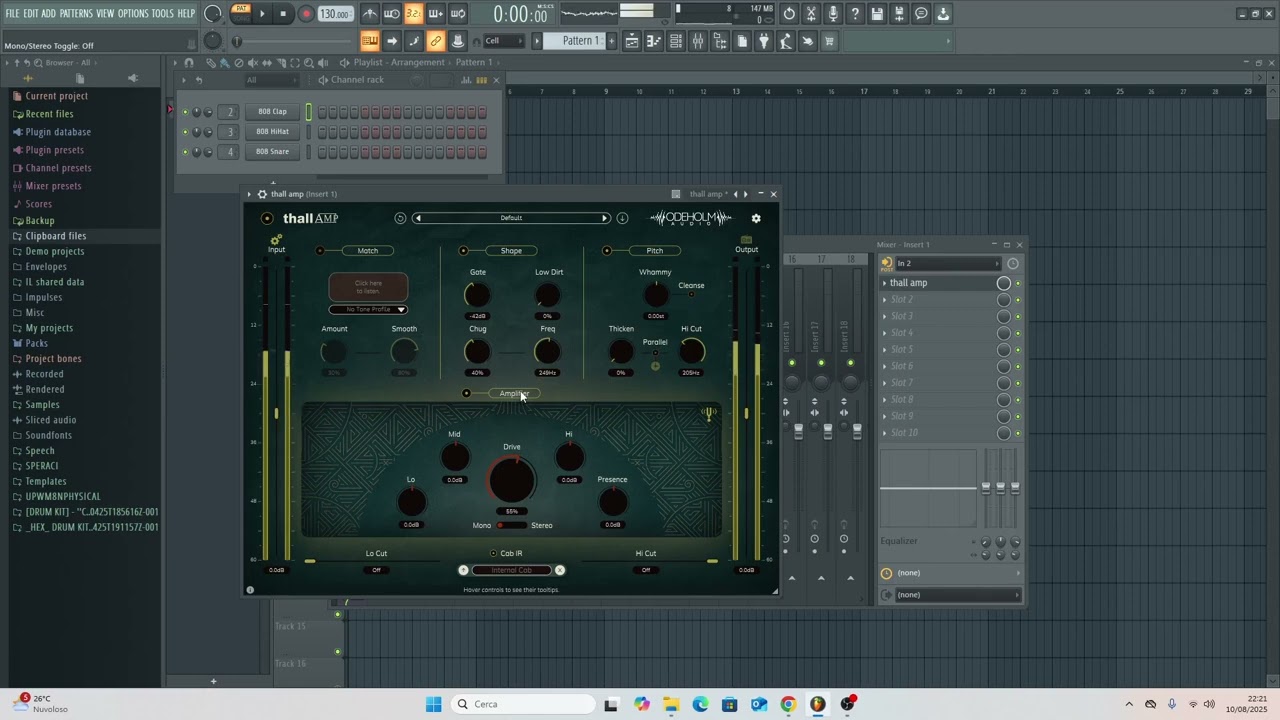Open the PATTERNS menu
The image size is (1280, 720).
[75, 13]
